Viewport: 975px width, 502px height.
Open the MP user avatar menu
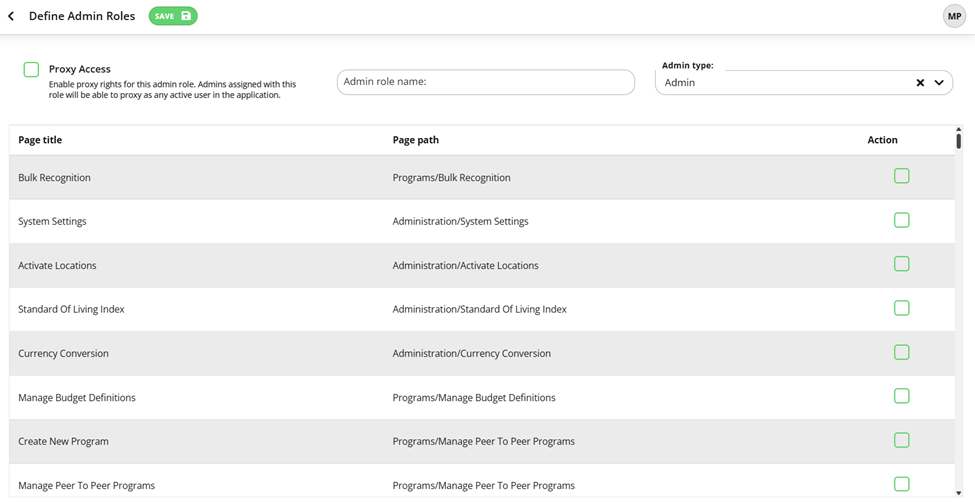tap(954, 16)
